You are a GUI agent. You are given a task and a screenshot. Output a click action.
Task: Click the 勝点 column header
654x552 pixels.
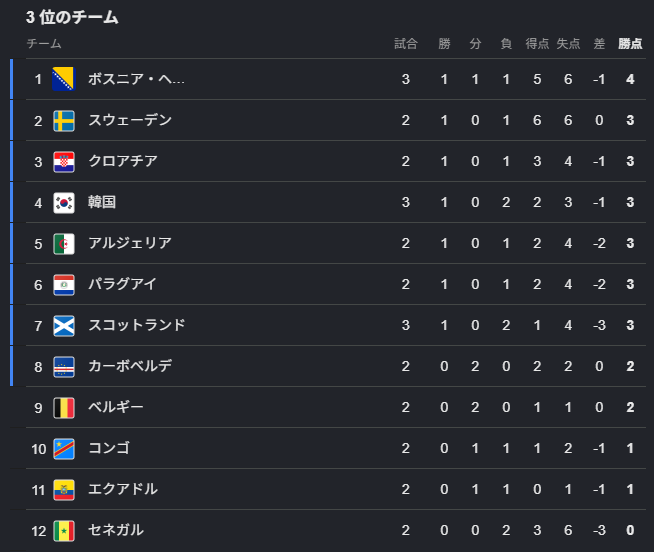coord(630,43)
